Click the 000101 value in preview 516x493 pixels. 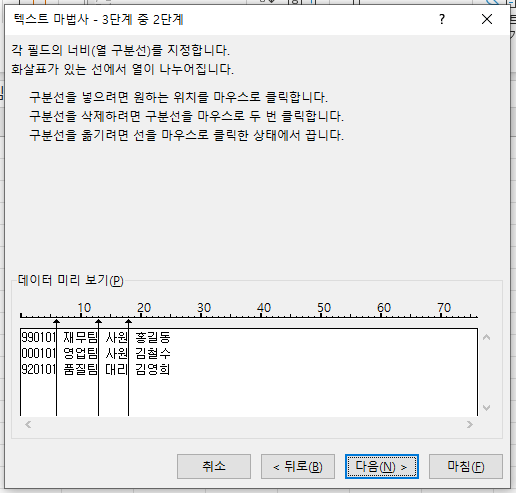(38, 353)
